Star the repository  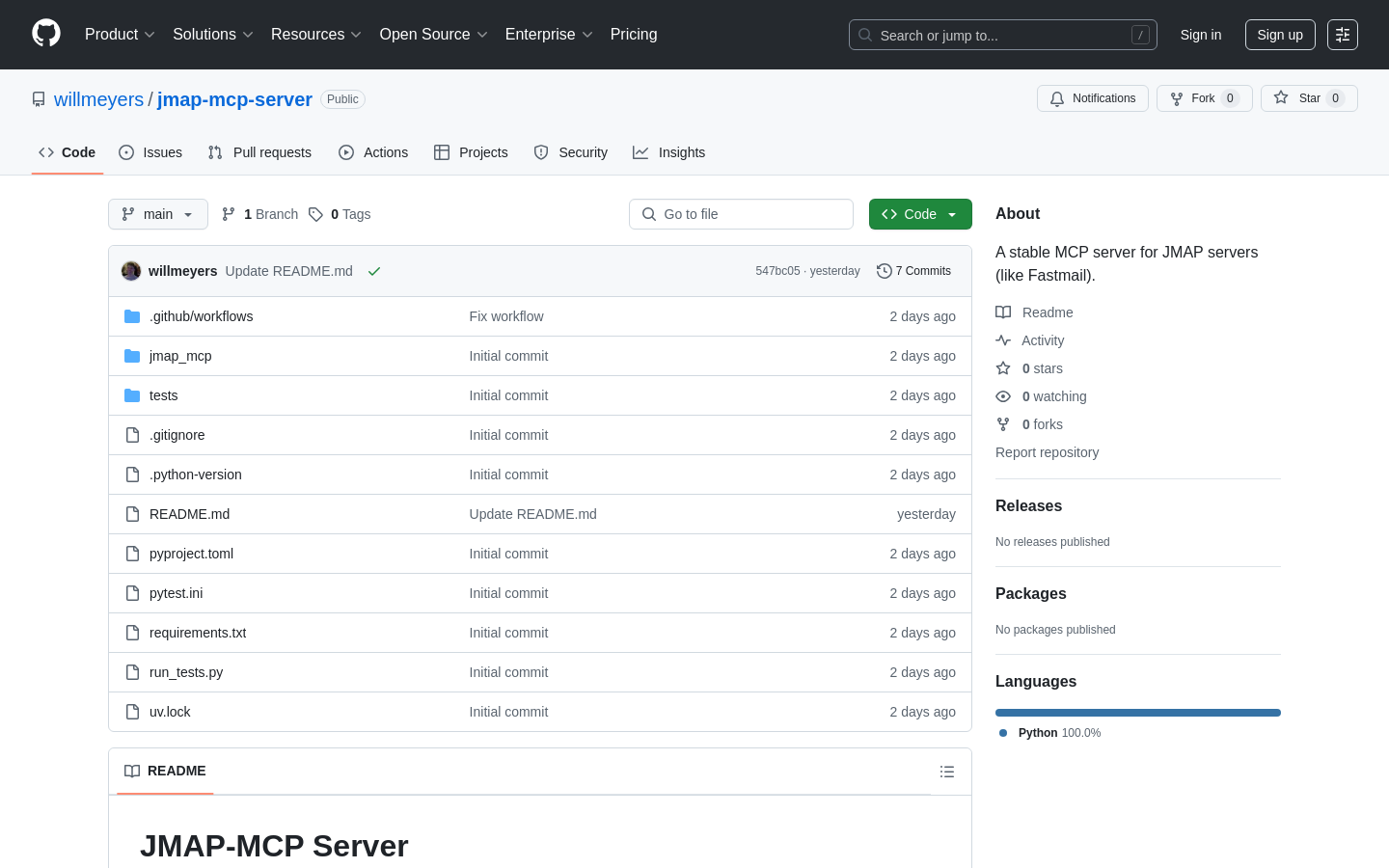pyautogui.click(x=1309, y=98)
